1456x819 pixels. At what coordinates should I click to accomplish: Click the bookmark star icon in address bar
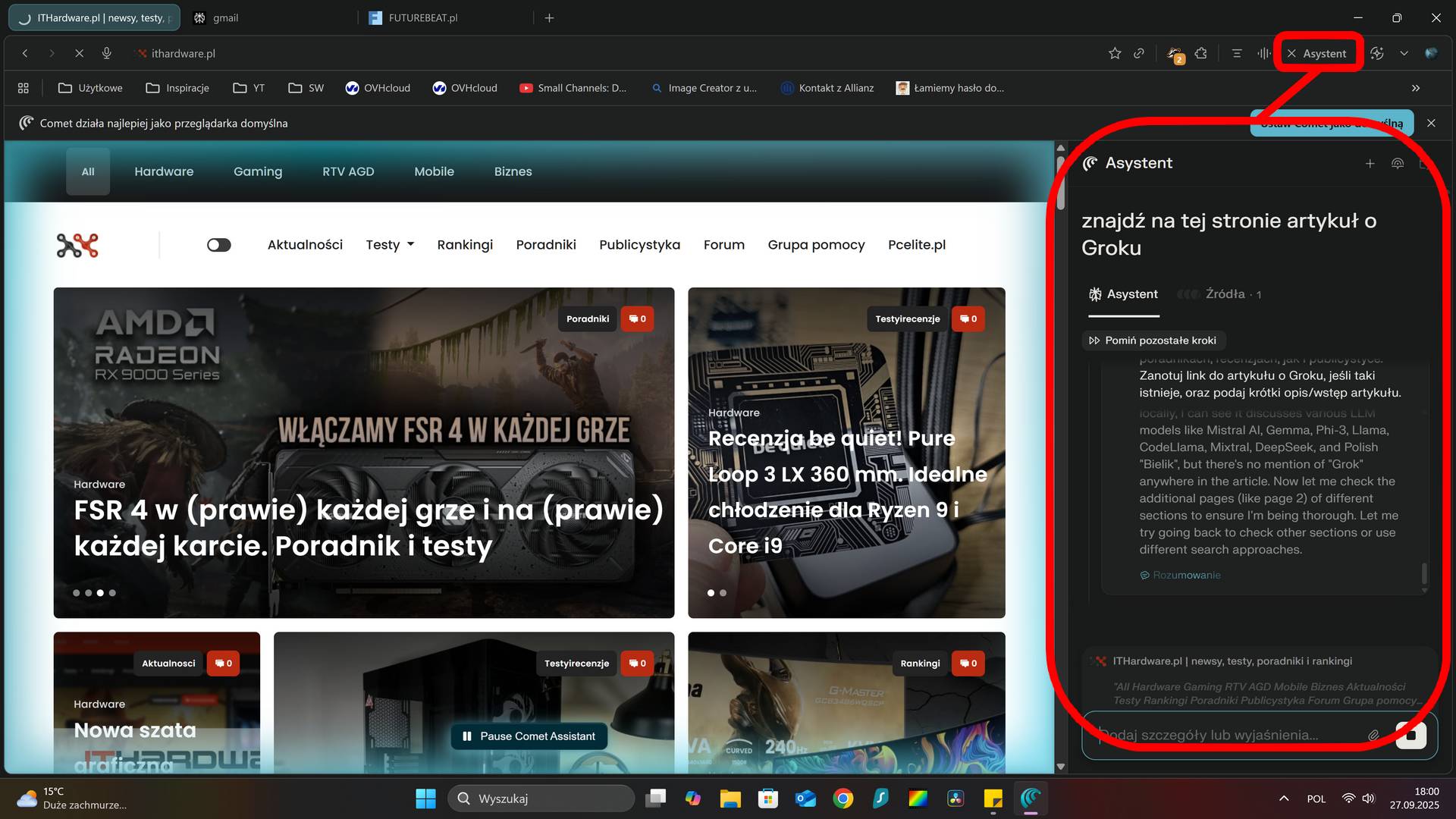pos(1114,53)
